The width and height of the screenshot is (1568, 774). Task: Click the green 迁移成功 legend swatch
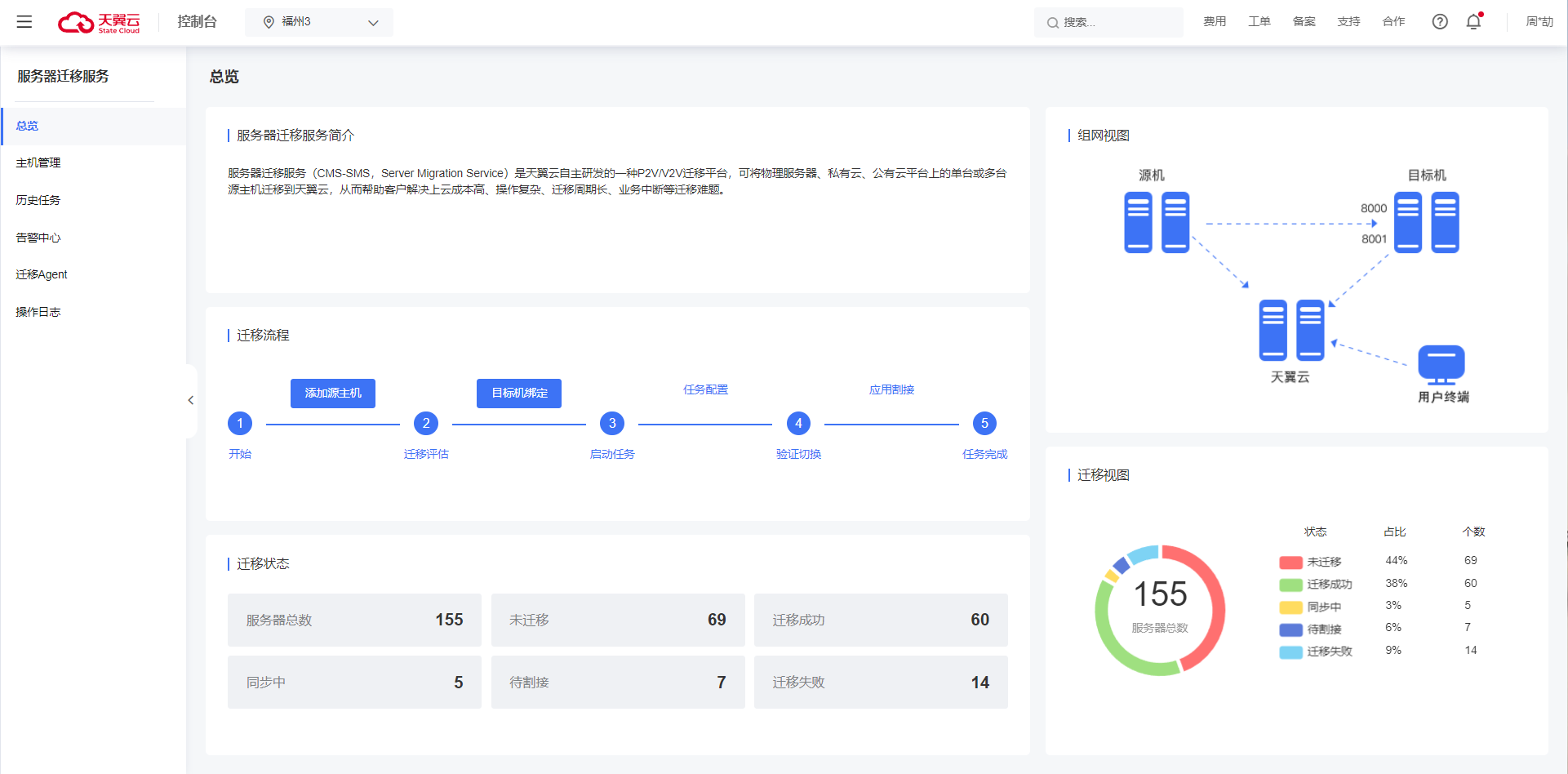coord(1290,585)
